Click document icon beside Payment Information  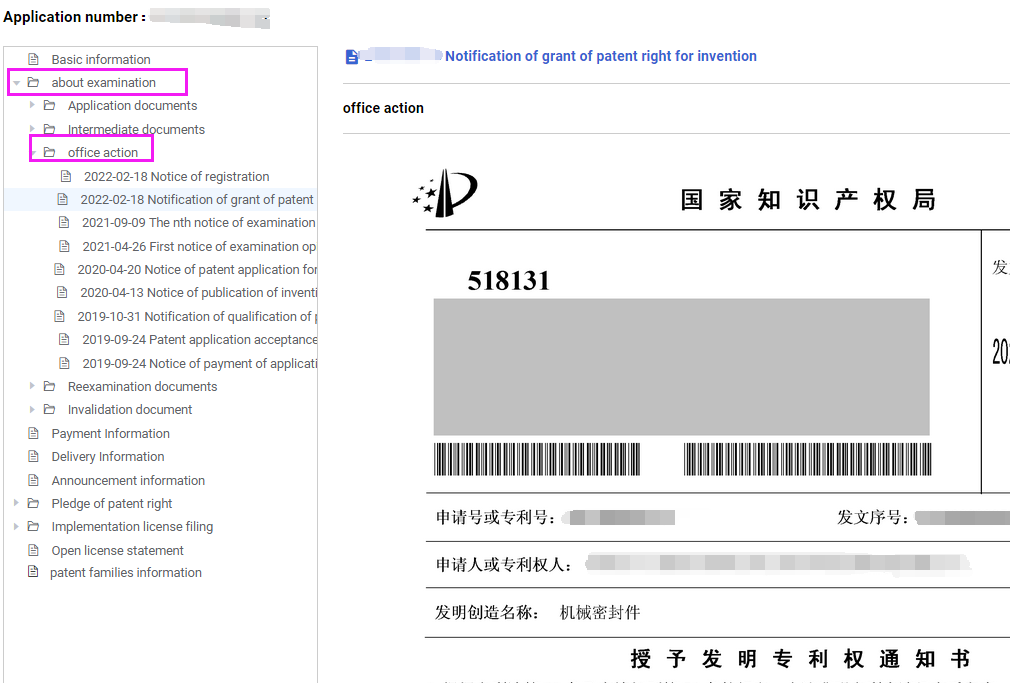pos(33,433)
